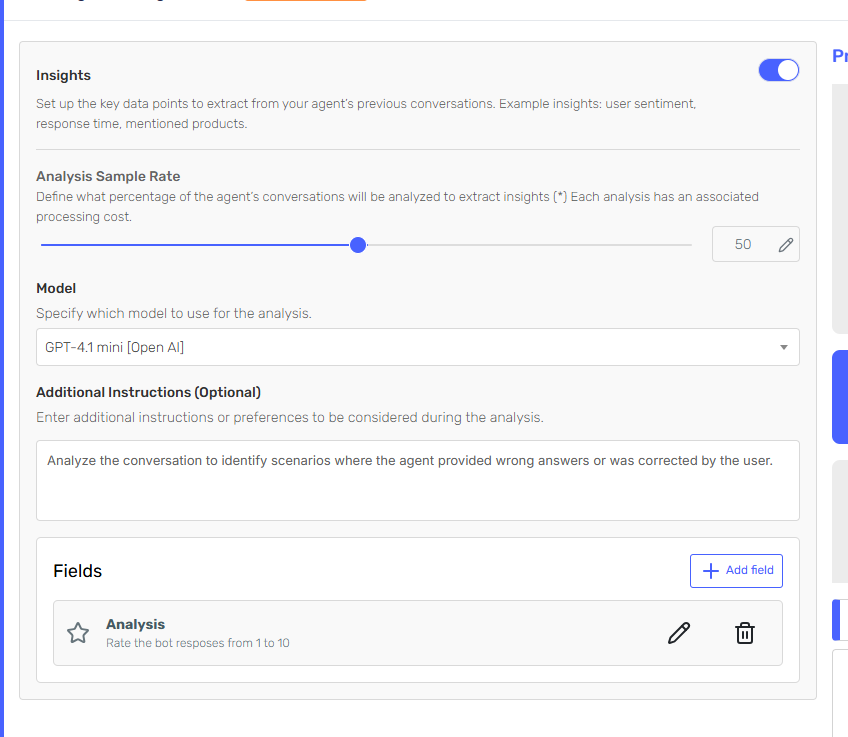Screen dimensions: 848x737
Task: Click the 50 sample rate value field
Action: [x=744, y=243]
